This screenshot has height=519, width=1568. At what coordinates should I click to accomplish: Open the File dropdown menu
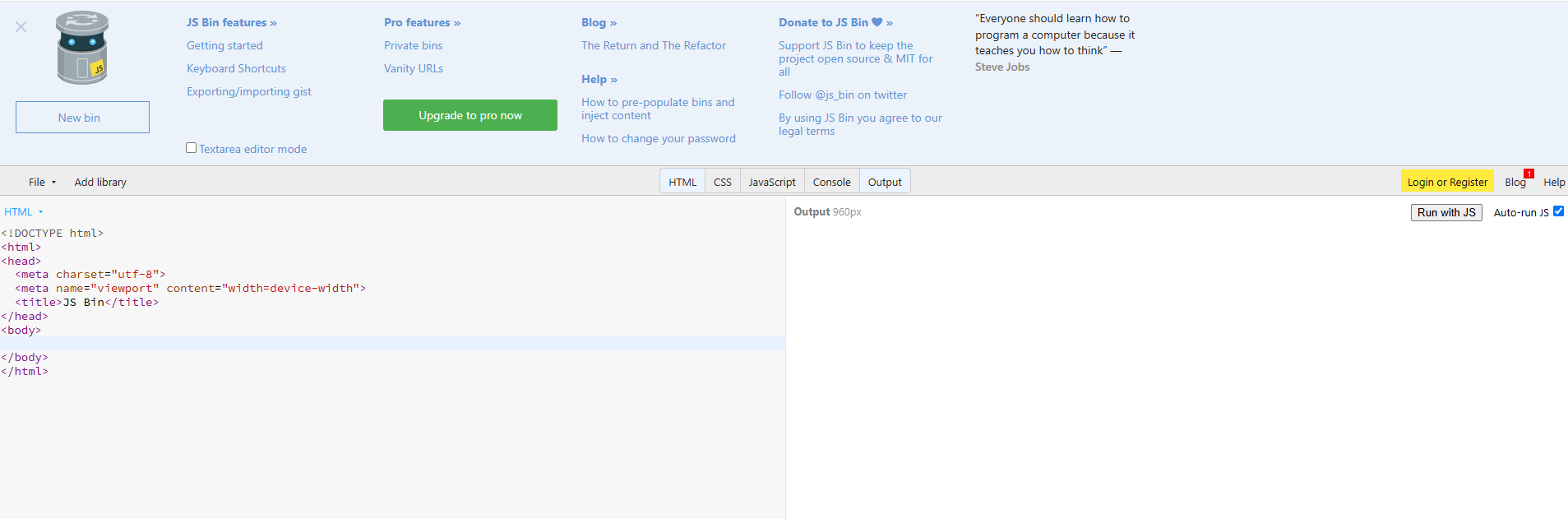pyautogui.click(x=42, y=182)
